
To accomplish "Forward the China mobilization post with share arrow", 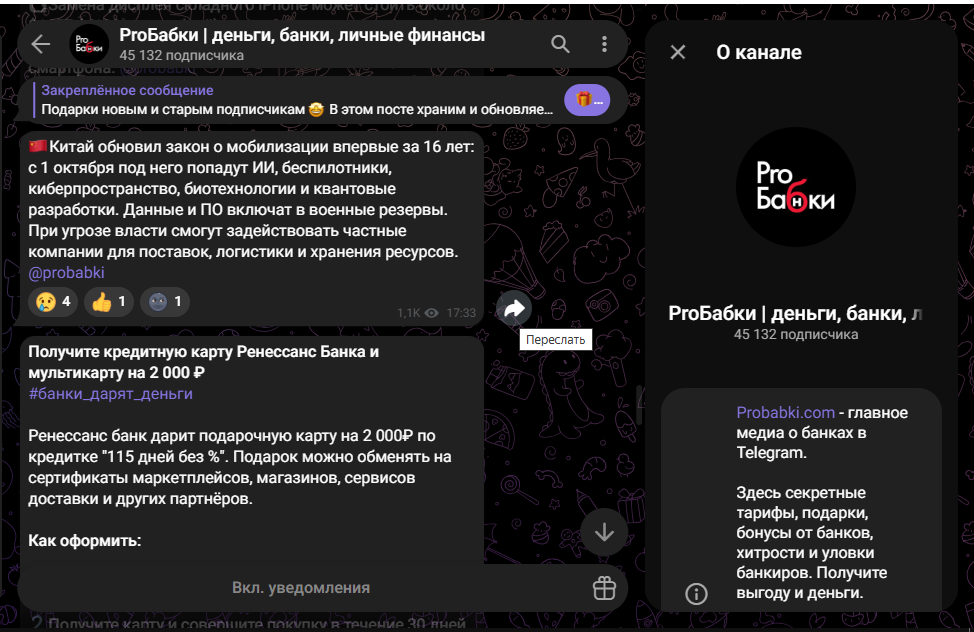I will point(514,308).
